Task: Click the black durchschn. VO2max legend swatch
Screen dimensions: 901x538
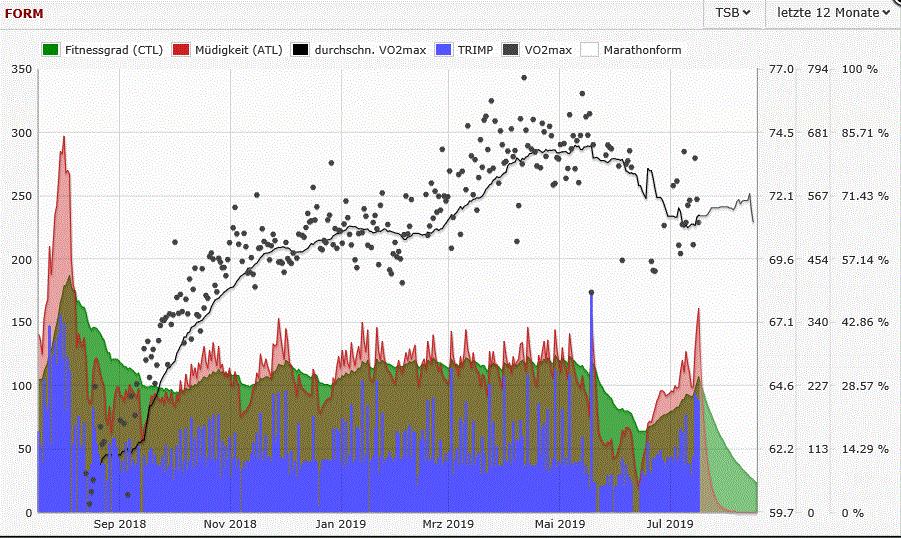Action: pos(300,49)
